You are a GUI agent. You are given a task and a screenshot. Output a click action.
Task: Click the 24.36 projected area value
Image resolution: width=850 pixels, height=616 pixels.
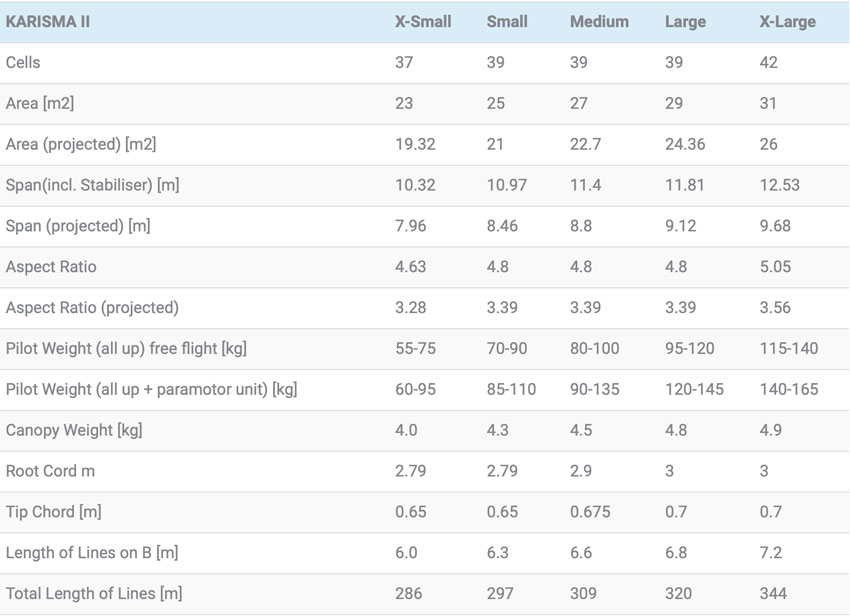pyautogui.click(x=684, y=144)
